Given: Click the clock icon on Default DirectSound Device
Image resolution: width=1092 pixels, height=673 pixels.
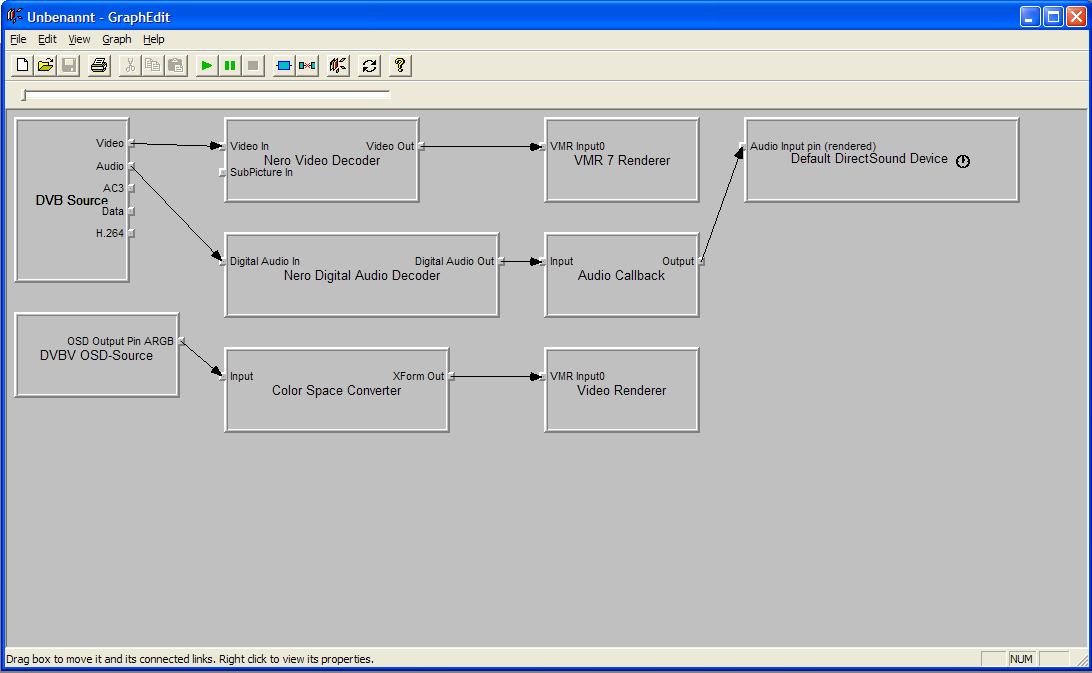Looking at the screenshot, I should point(963,161).
